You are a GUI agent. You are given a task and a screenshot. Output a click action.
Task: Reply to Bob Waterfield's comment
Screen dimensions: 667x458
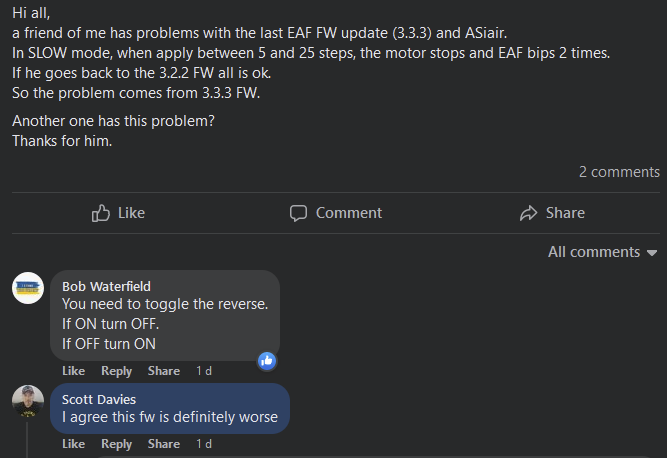(116, 371)
